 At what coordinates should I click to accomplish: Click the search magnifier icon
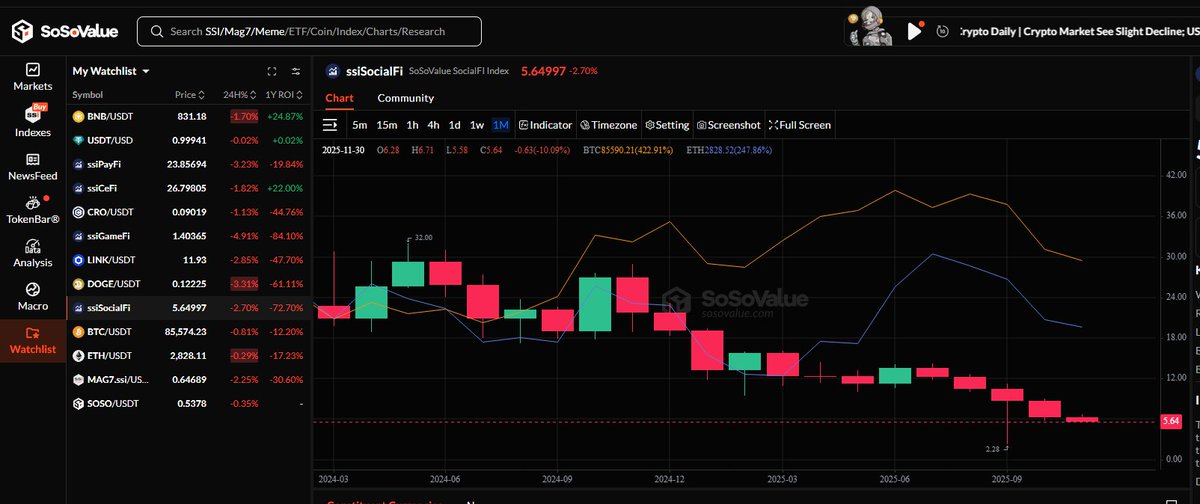(x=157, y=31)
